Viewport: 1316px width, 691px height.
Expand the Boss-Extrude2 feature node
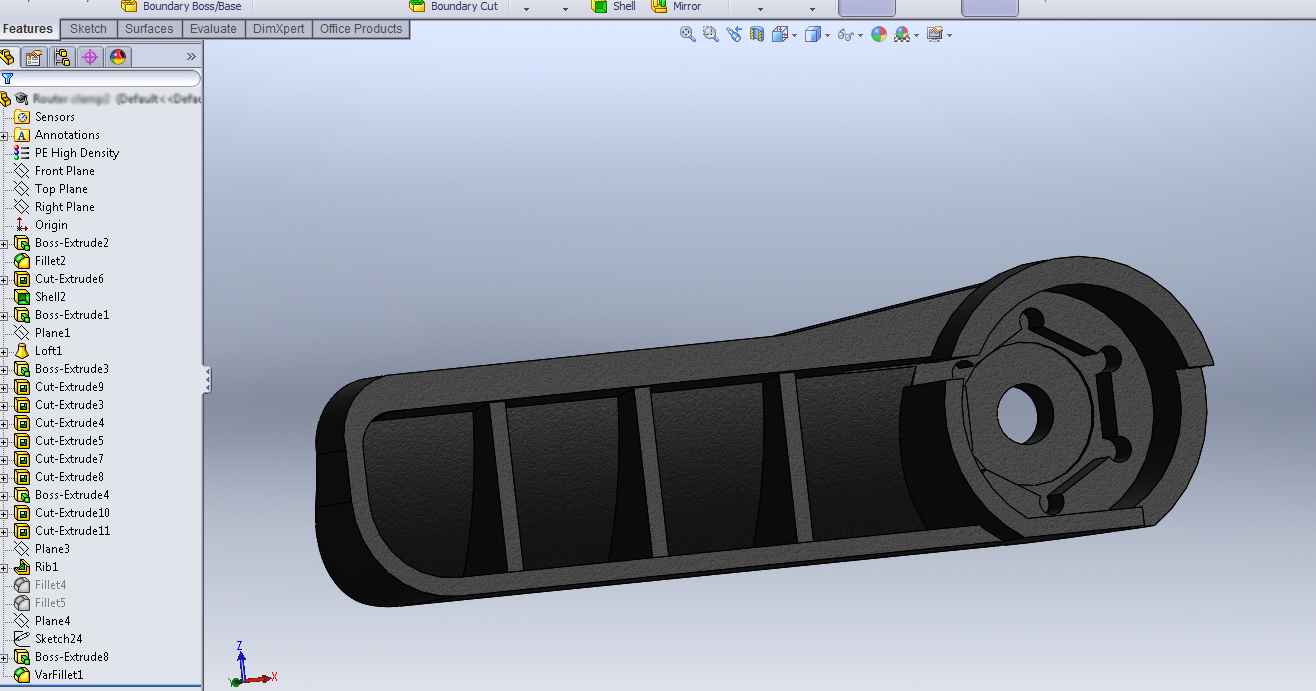[x=4, y=243]
